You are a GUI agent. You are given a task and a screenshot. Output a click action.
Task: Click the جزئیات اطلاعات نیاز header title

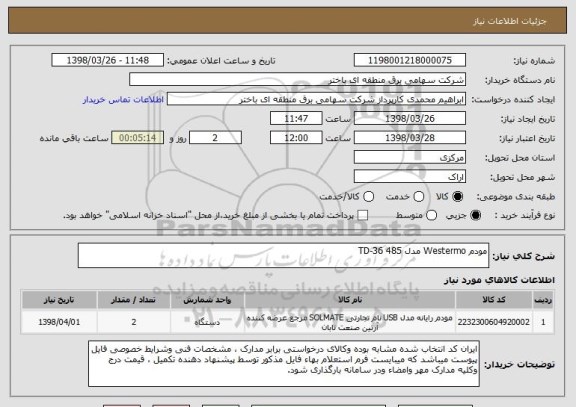click(510, 21)
